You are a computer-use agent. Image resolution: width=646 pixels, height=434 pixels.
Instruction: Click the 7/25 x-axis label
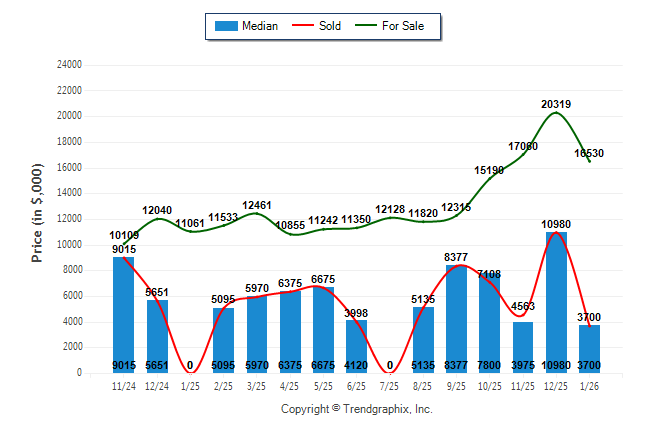click(389, 384)
